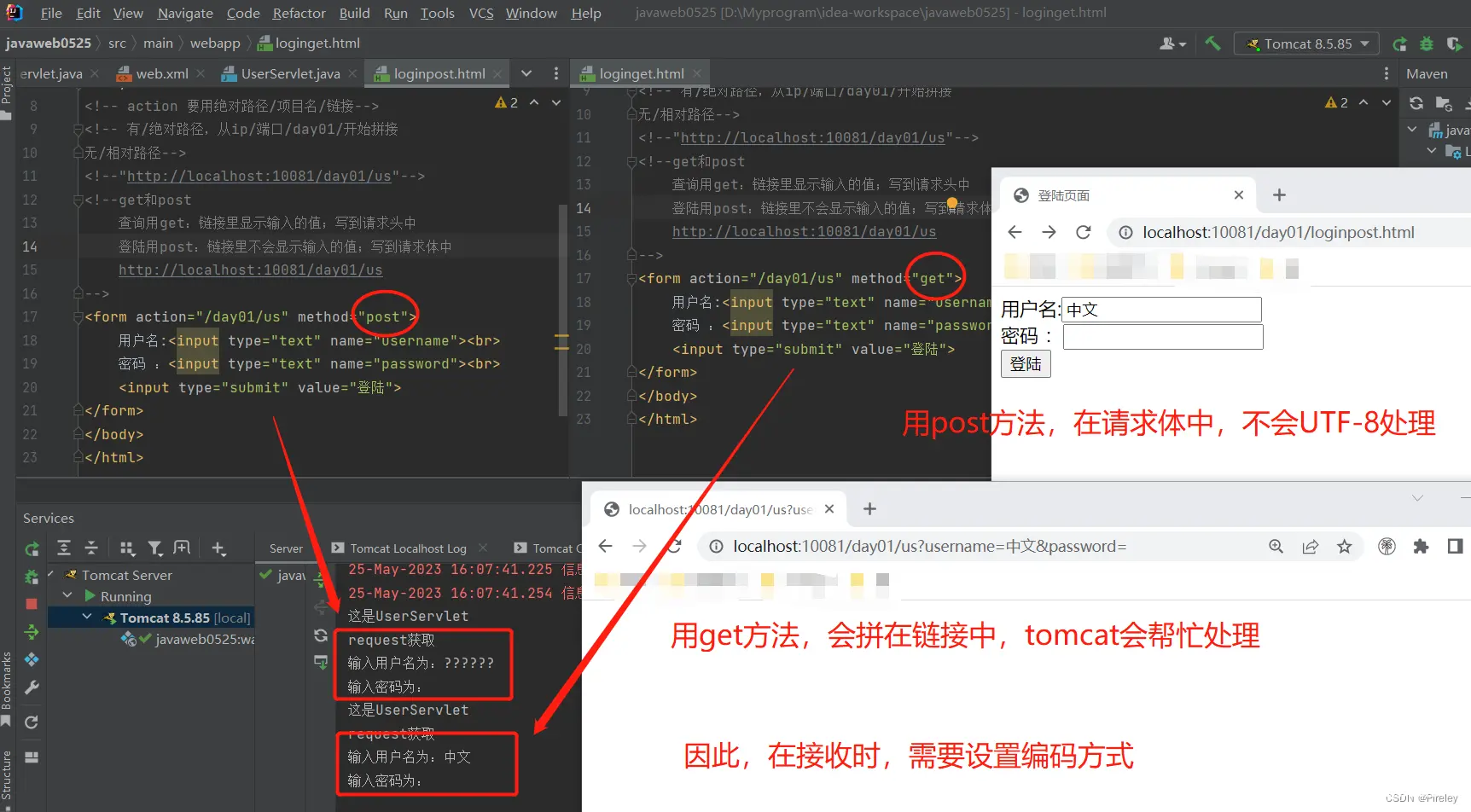Select javaweb0525:war deployment item

187,639
